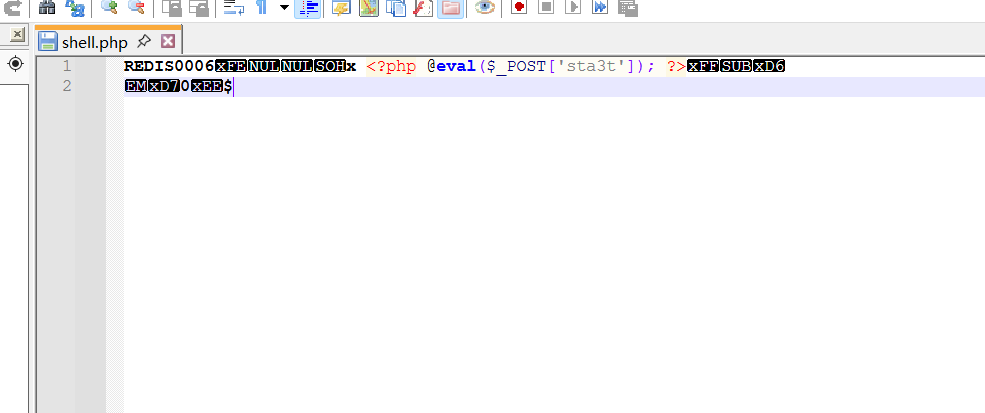Click the xFF character marker
Screen dimensions: 985x413
coord(703,67)
